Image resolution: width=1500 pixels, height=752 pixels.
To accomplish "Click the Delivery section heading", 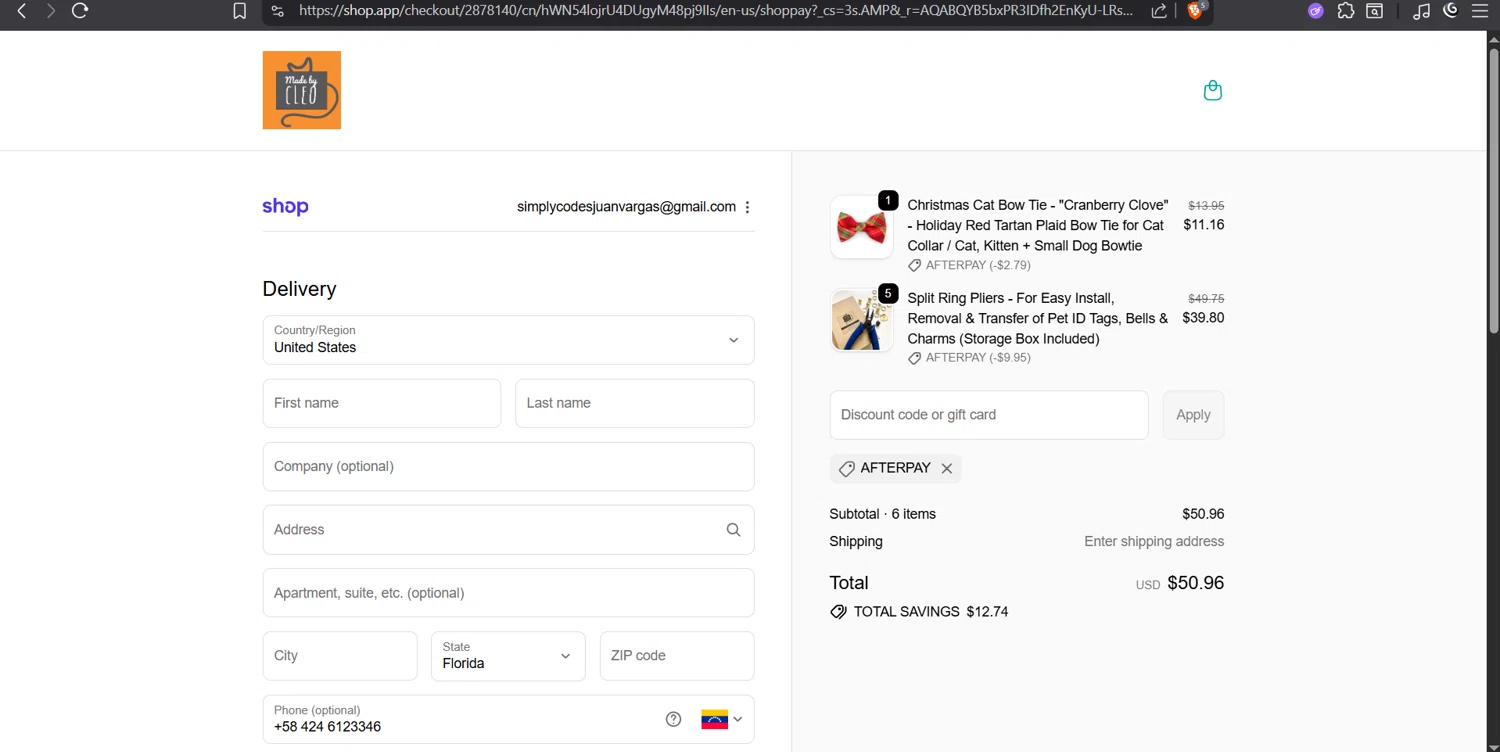I will click(299, 289).
